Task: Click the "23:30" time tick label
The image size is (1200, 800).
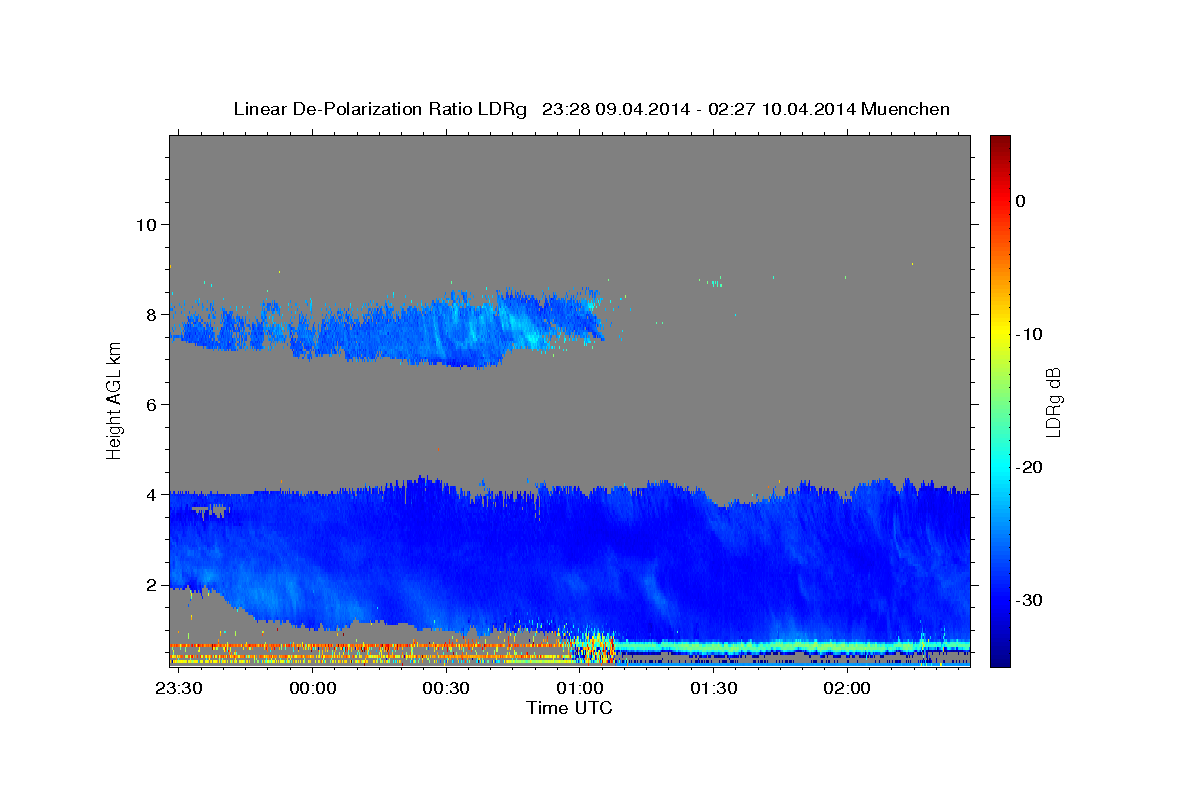Action: (181, 689)
